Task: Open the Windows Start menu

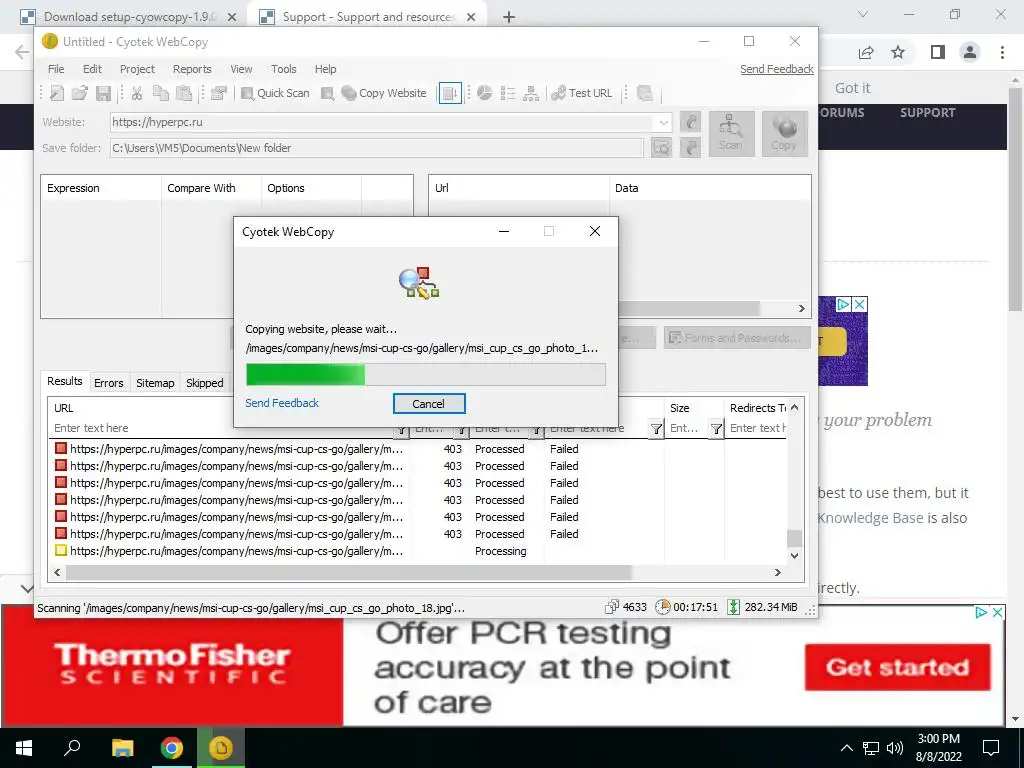Action: click(x=24, y=748)
